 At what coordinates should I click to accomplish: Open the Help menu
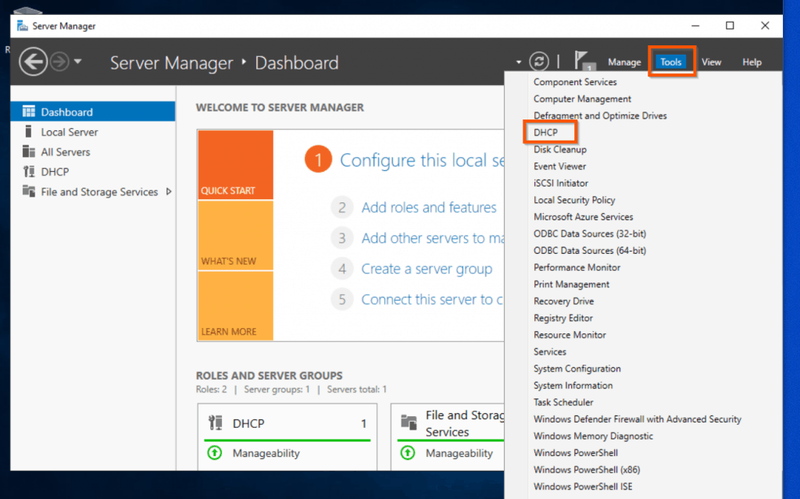coord(752,62)
